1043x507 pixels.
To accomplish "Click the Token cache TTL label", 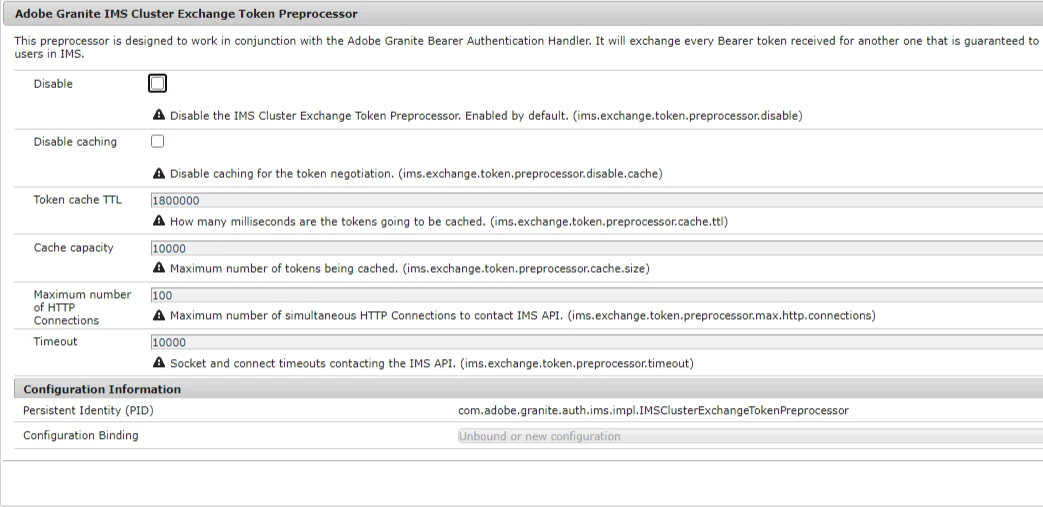I will pyautogui.click(x=78, y=200).
